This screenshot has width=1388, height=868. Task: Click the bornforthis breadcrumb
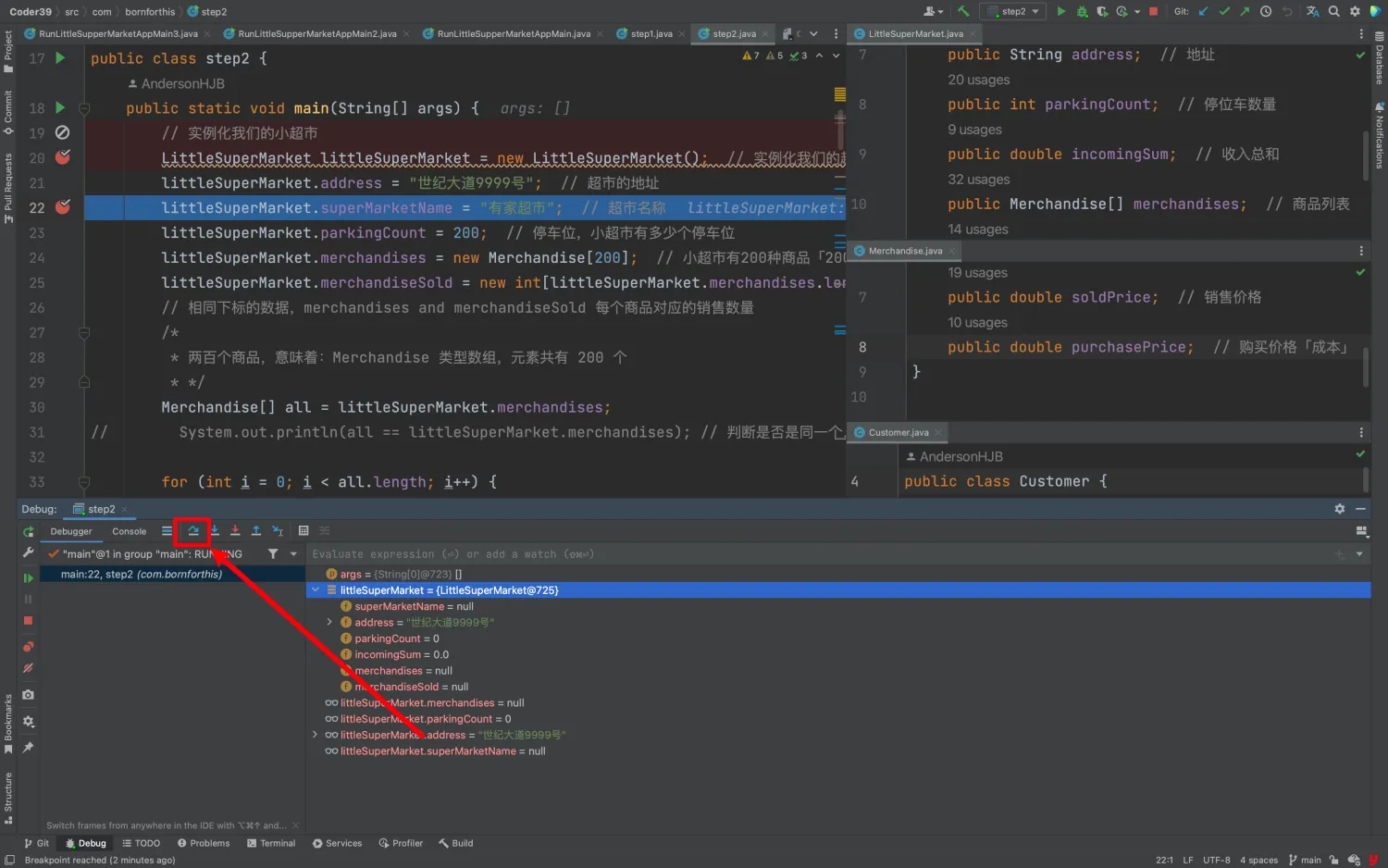click(150, 12)
